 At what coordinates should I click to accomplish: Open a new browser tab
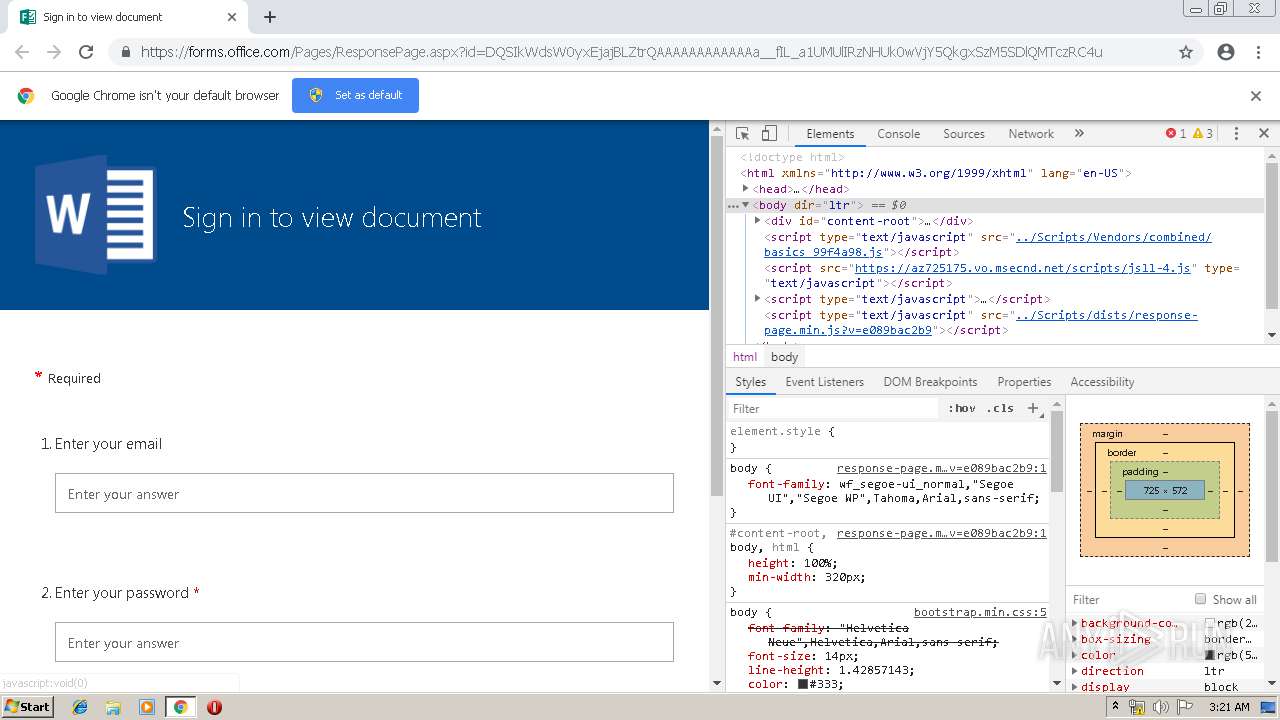pyautogui.click(x=270, y=17)
